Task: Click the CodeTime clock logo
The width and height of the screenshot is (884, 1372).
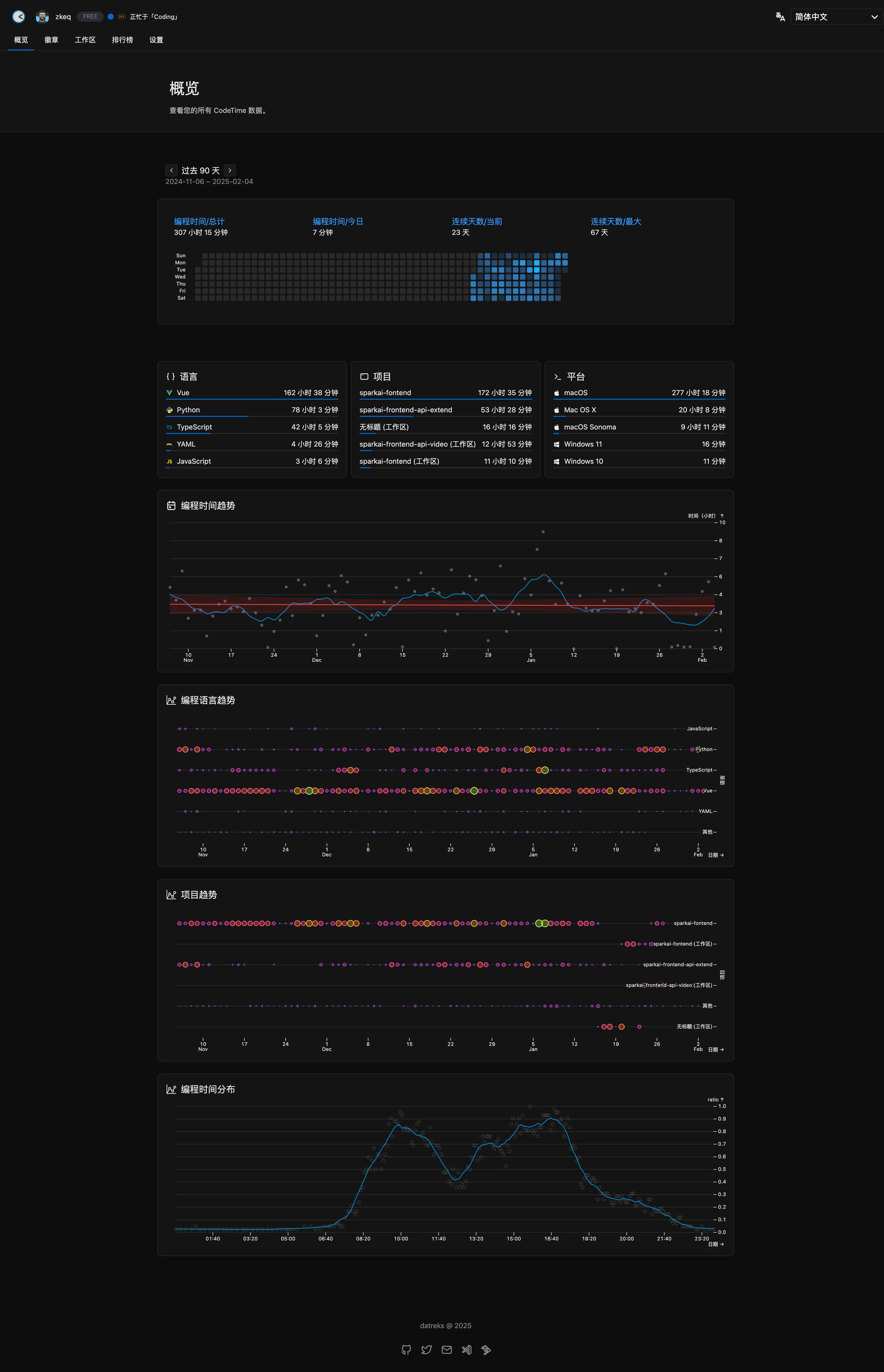Action: pos(19,17)
